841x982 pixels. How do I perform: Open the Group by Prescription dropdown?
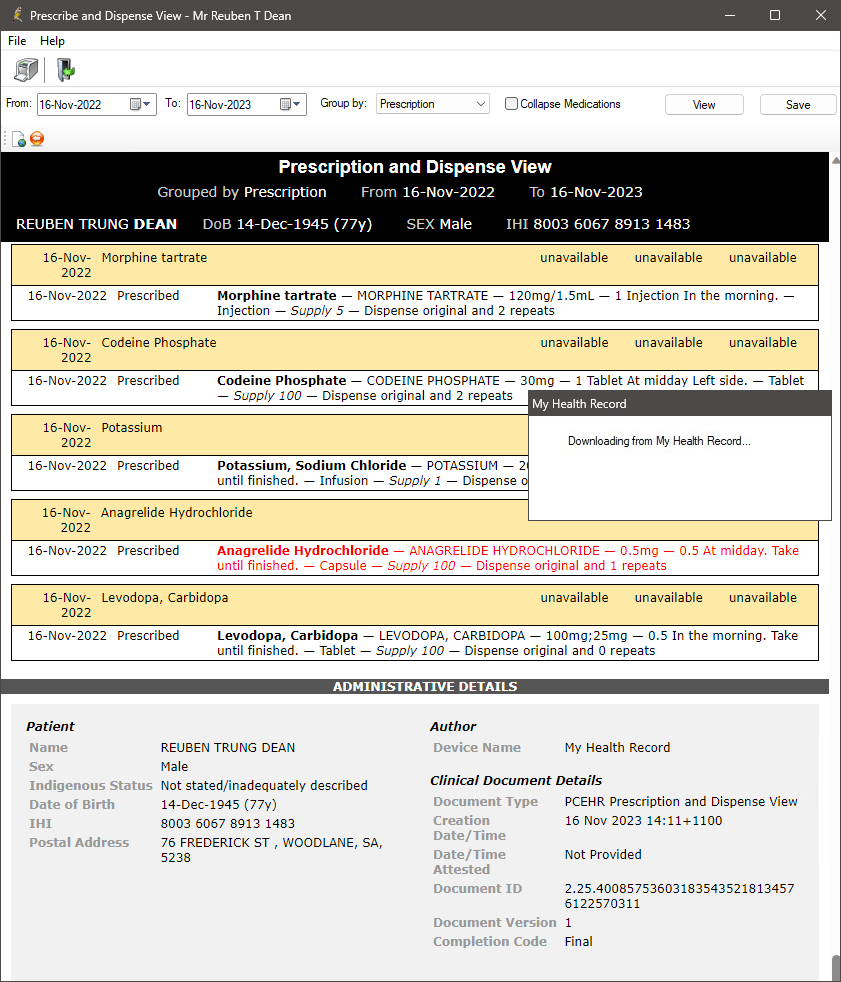point(433,104)
